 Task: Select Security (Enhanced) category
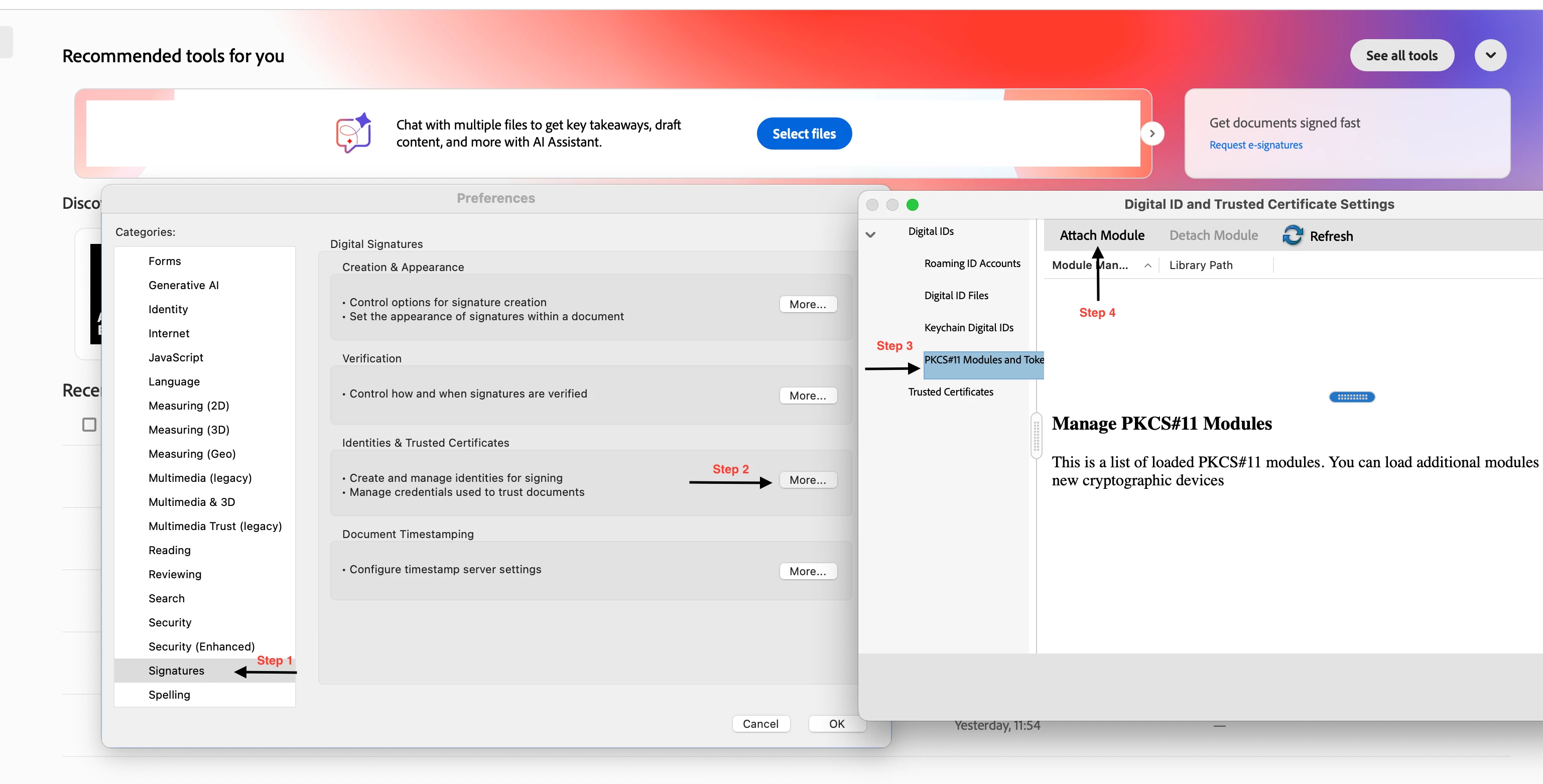pos(201,646)
